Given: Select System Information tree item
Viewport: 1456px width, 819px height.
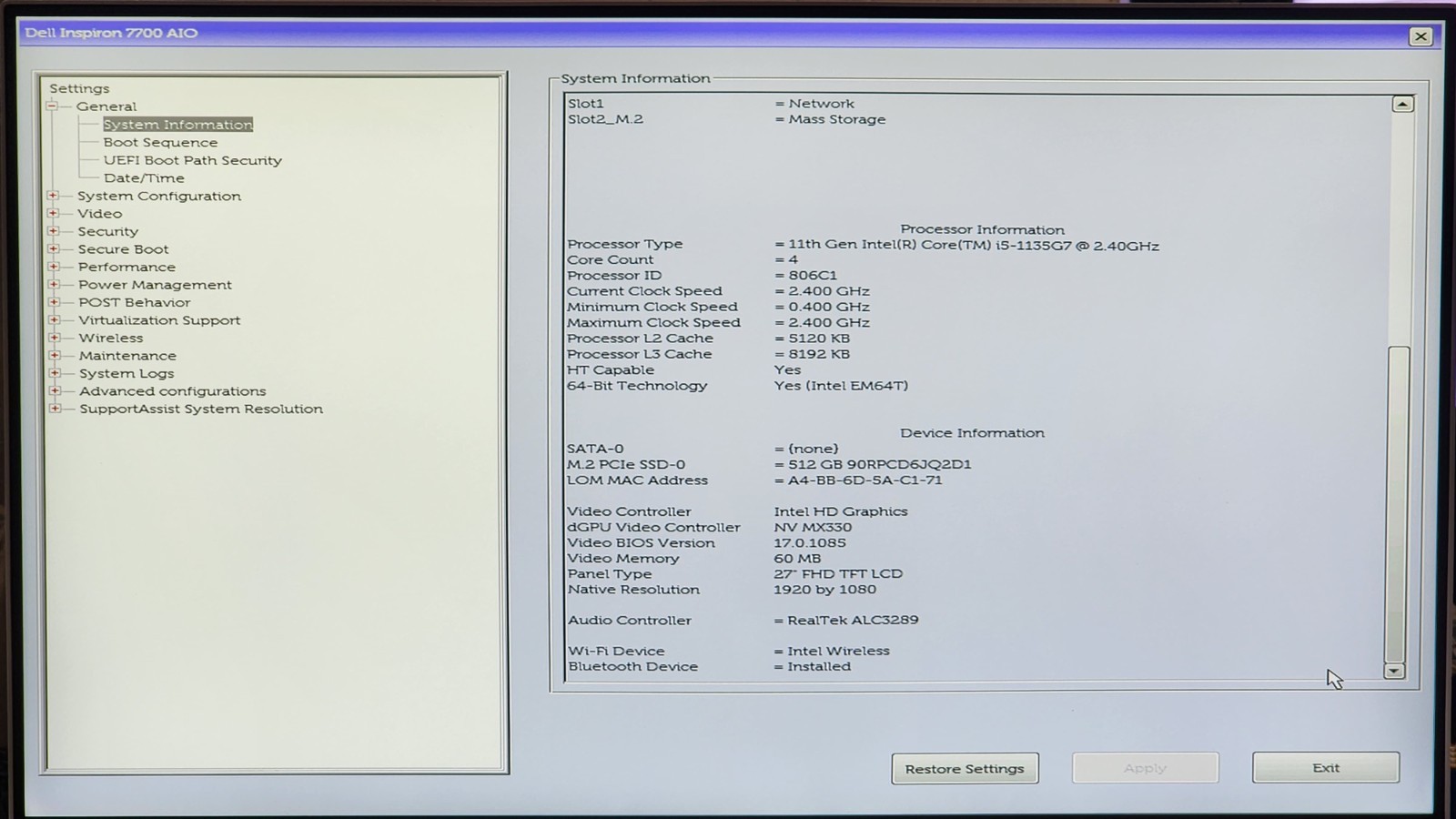Looking at the screenshot, I should (x=177, y=125).
